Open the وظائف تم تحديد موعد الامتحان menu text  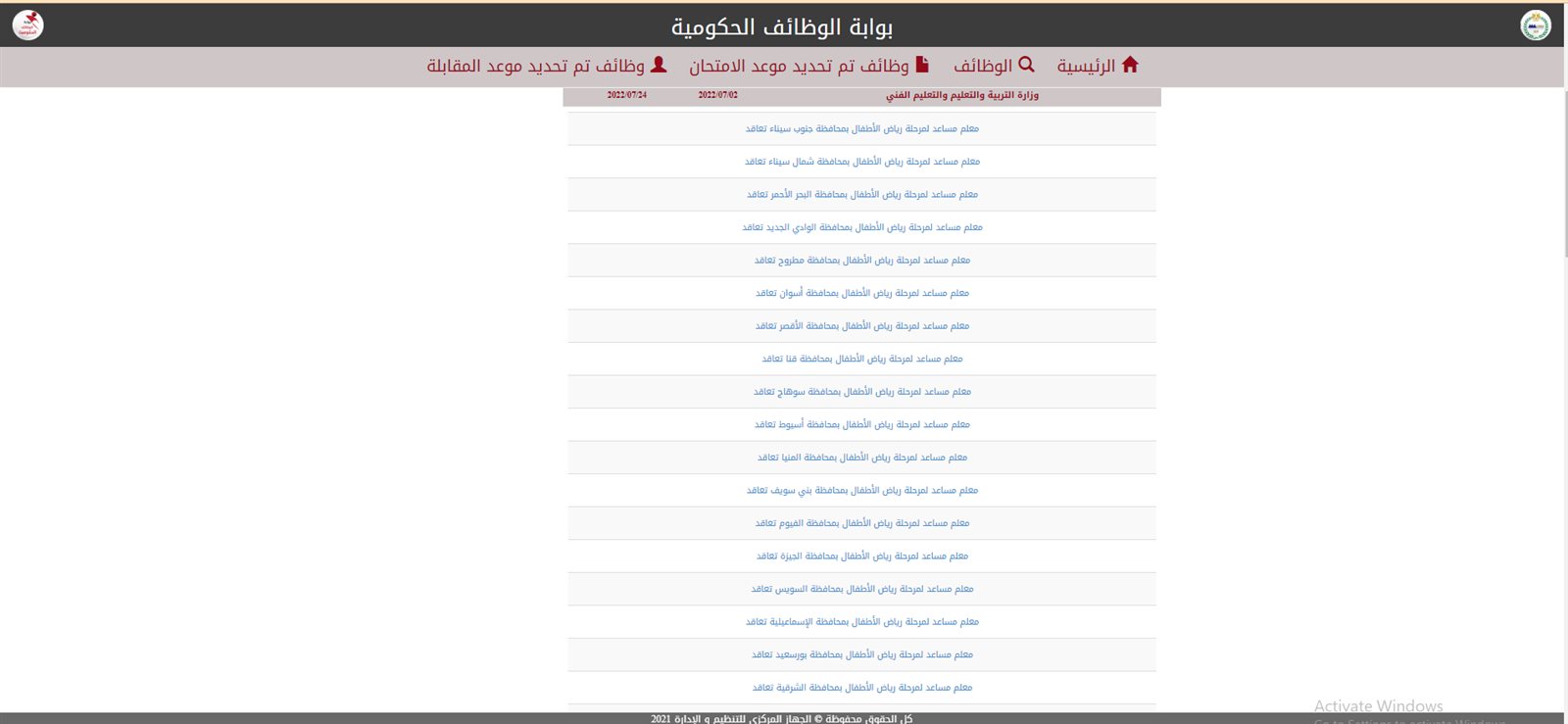point(799,66)
